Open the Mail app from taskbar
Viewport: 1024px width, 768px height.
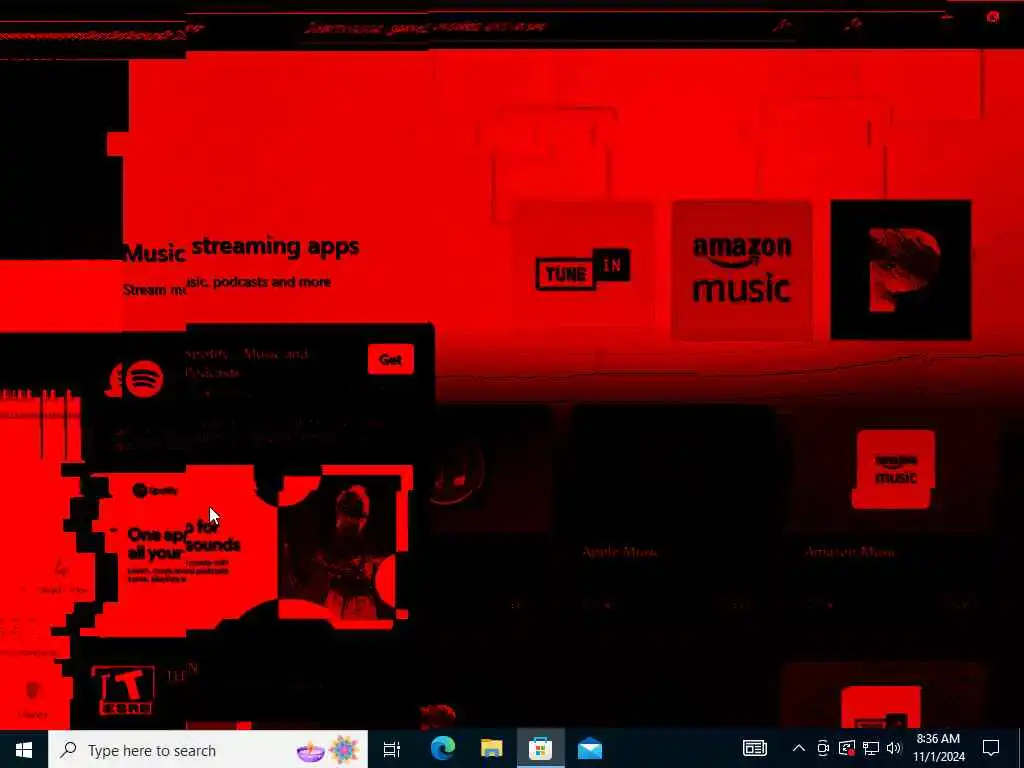click(590, 749)
